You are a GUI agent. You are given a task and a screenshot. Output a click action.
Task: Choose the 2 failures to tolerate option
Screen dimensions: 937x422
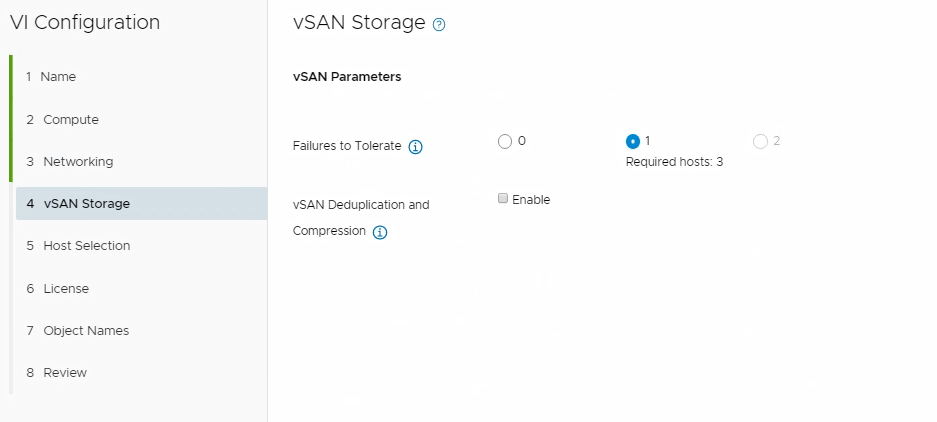(x=760, y=142)
